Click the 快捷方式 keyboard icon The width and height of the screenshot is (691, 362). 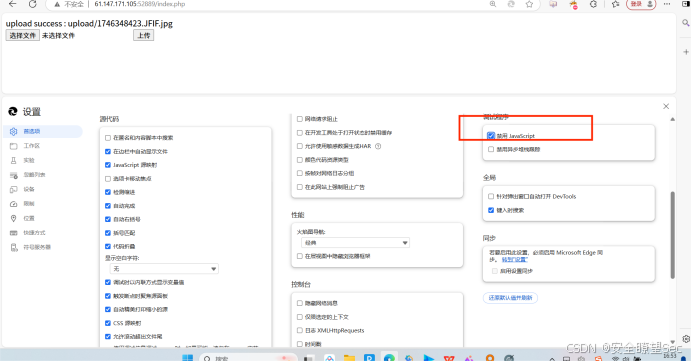[x=13, y=233]
